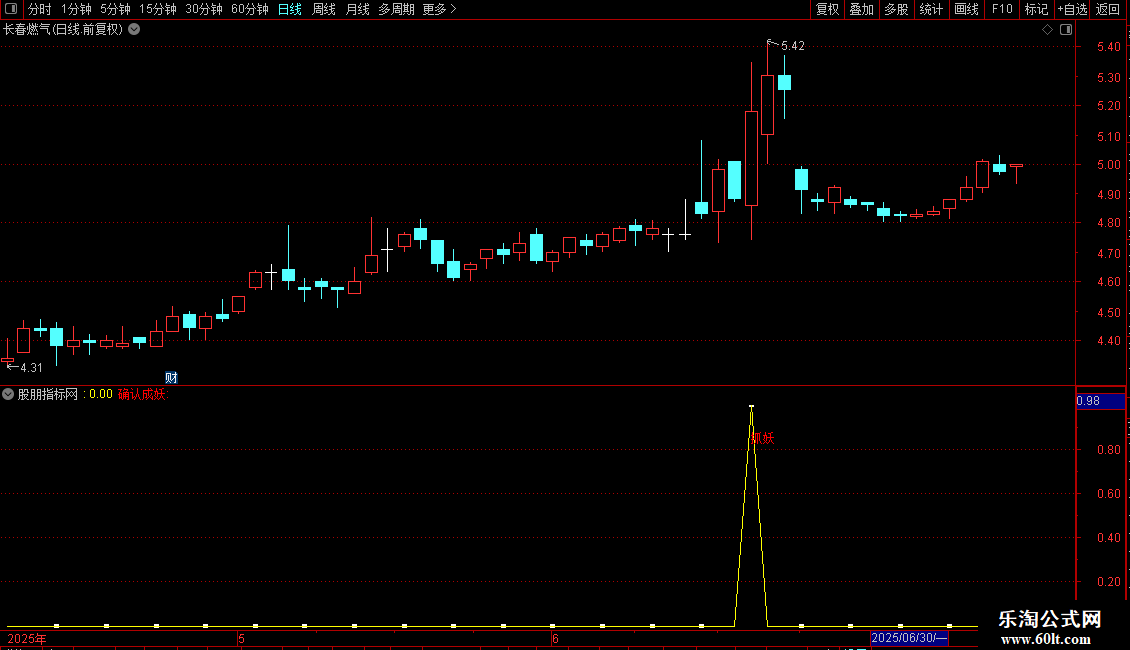Image resolution: width=1130 pixels, height=650 pixels.
Task: Click the 标记 mark button
Action: pos(1036,9)
